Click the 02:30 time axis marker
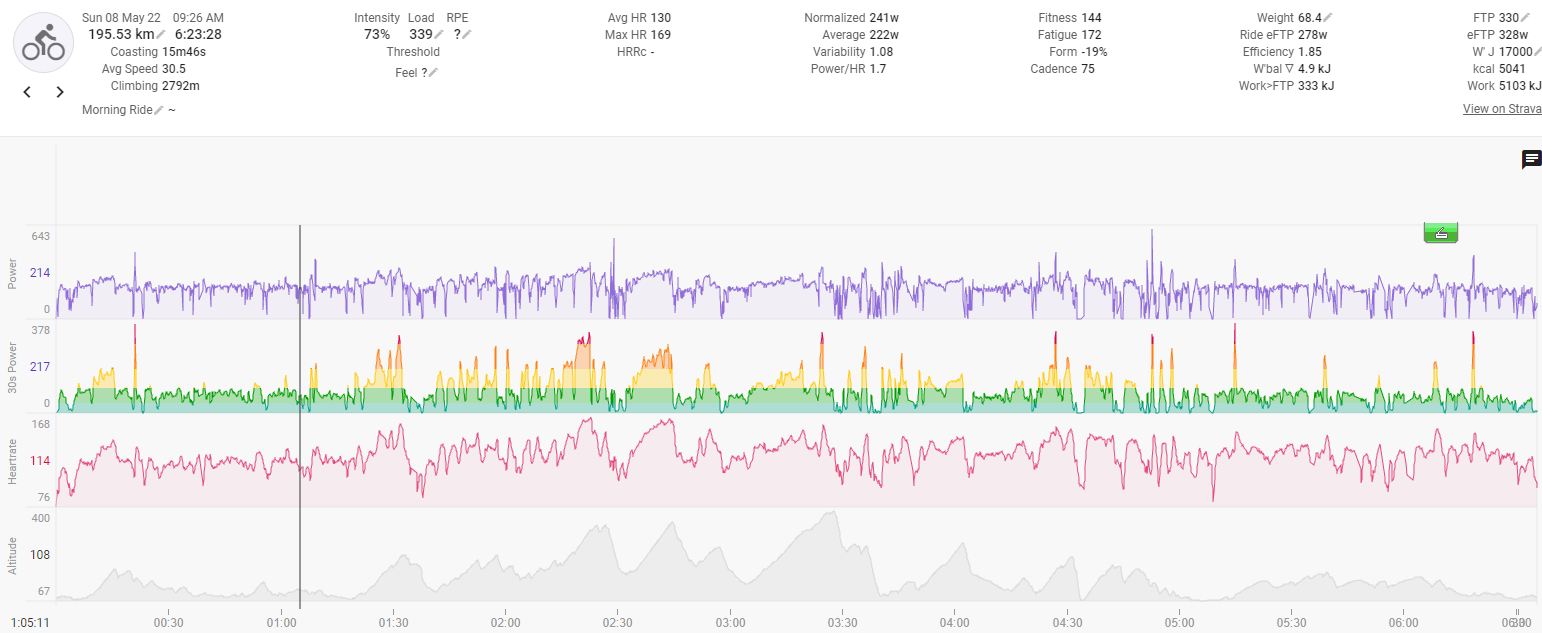The height and width of the screenshot is (633, 1542). (x=617, y=622)
